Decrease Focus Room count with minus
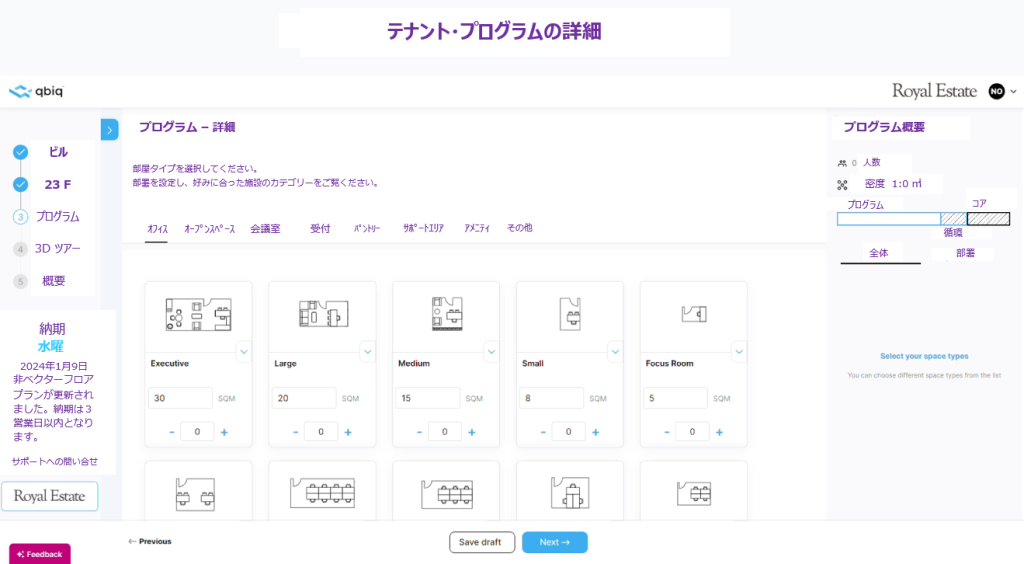The width and height of the screenshot is (1024, 564). point(667,432)
